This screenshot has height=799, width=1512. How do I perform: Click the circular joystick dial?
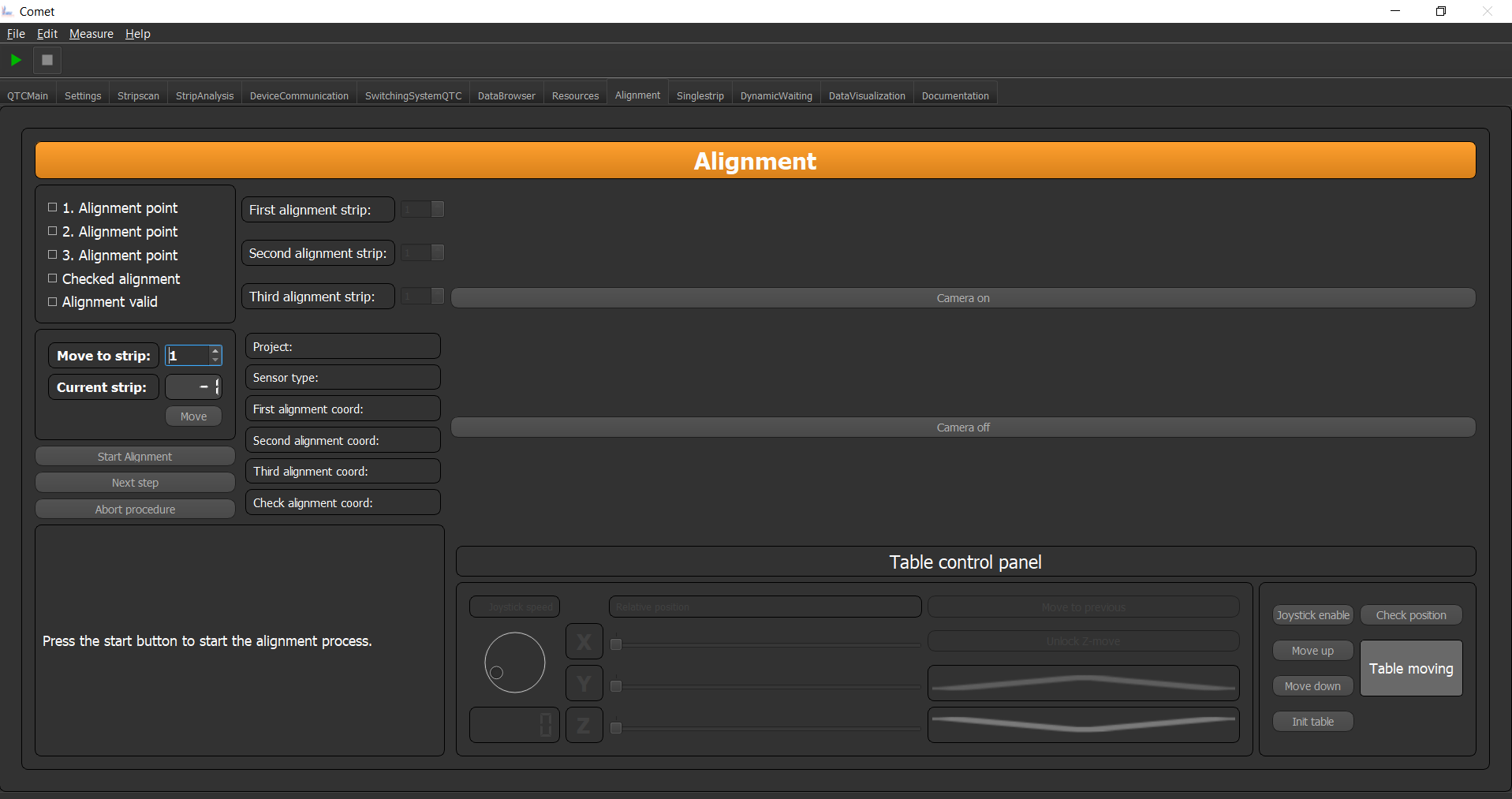[x=515, y=663]
